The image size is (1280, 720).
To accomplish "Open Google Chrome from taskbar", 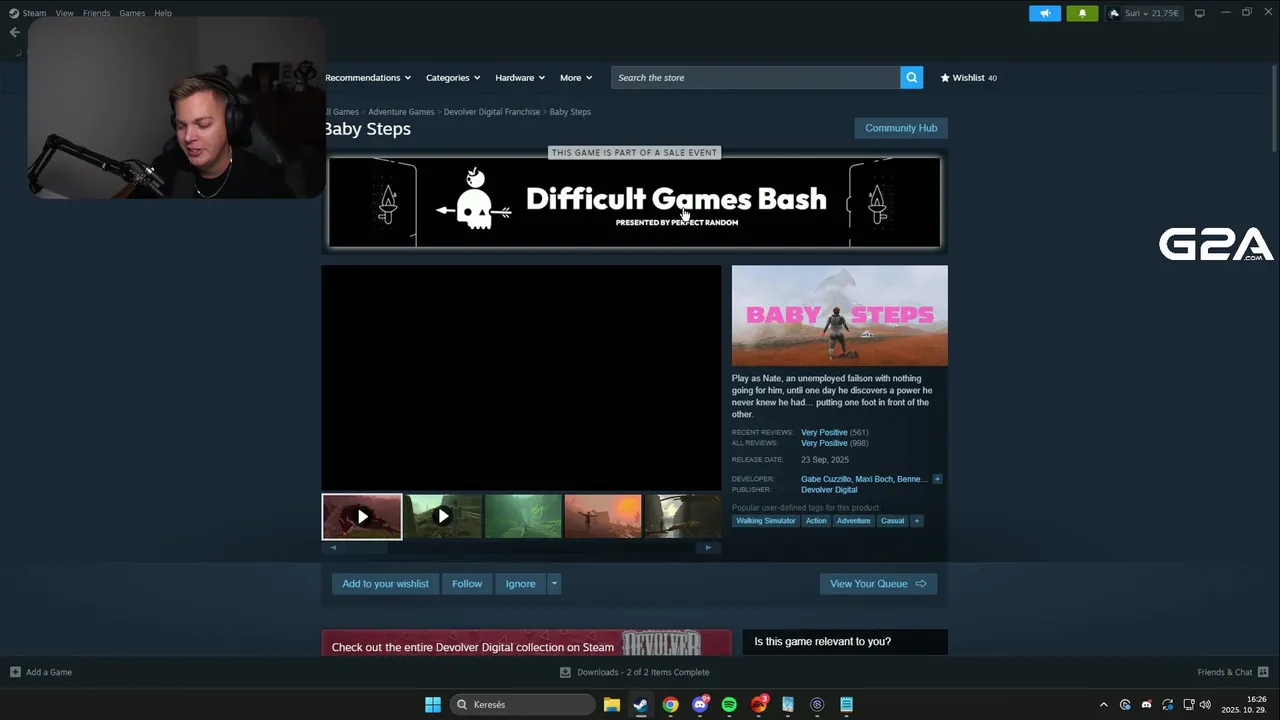I will 670,705.
